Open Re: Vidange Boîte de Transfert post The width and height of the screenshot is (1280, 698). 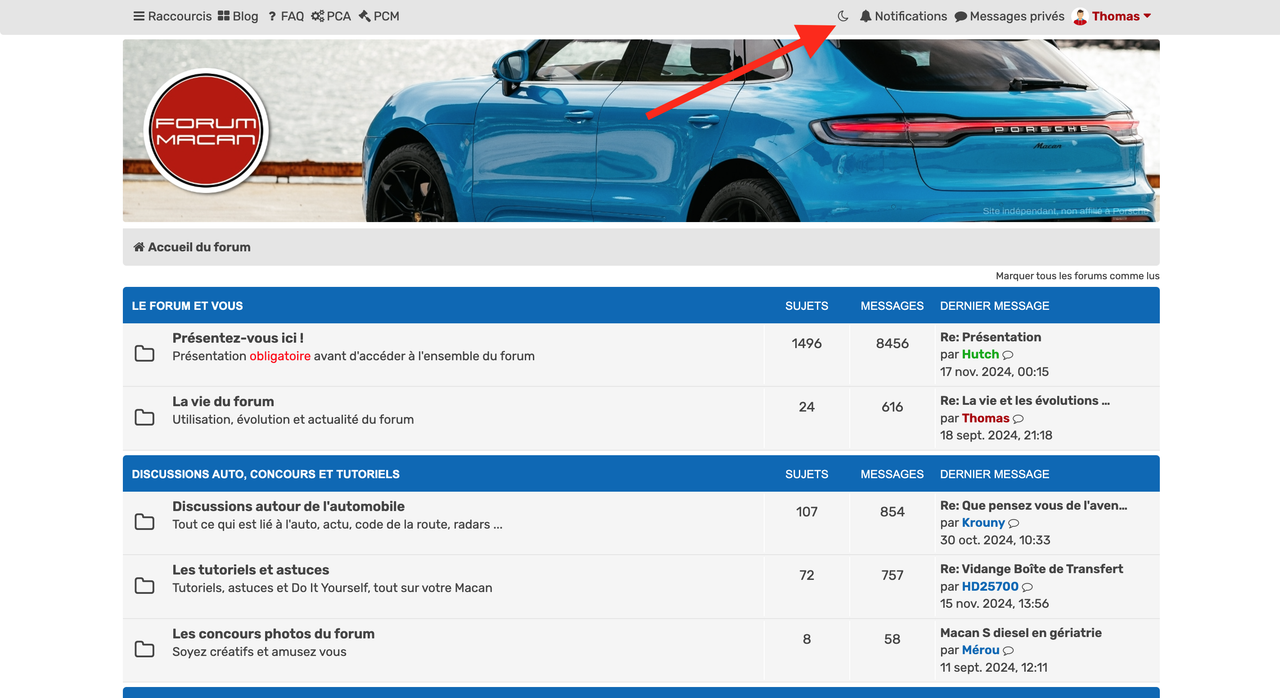[1032, 568]
